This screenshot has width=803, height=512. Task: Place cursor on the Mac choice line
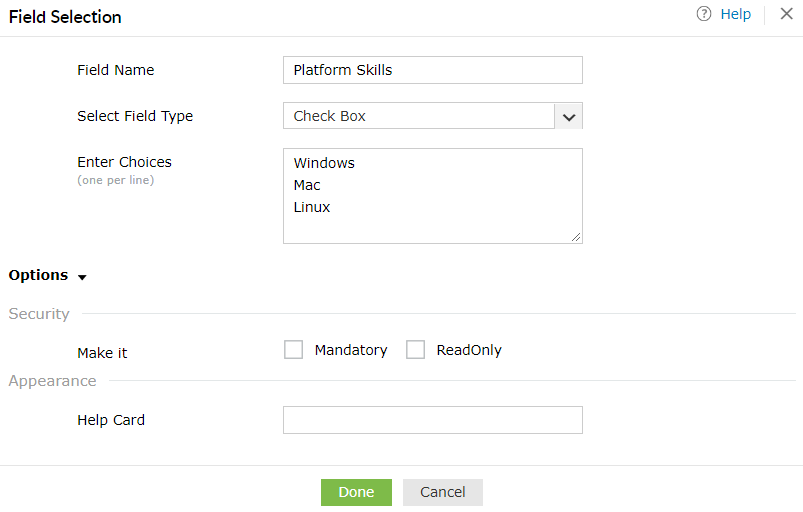(x=307, y=185)
